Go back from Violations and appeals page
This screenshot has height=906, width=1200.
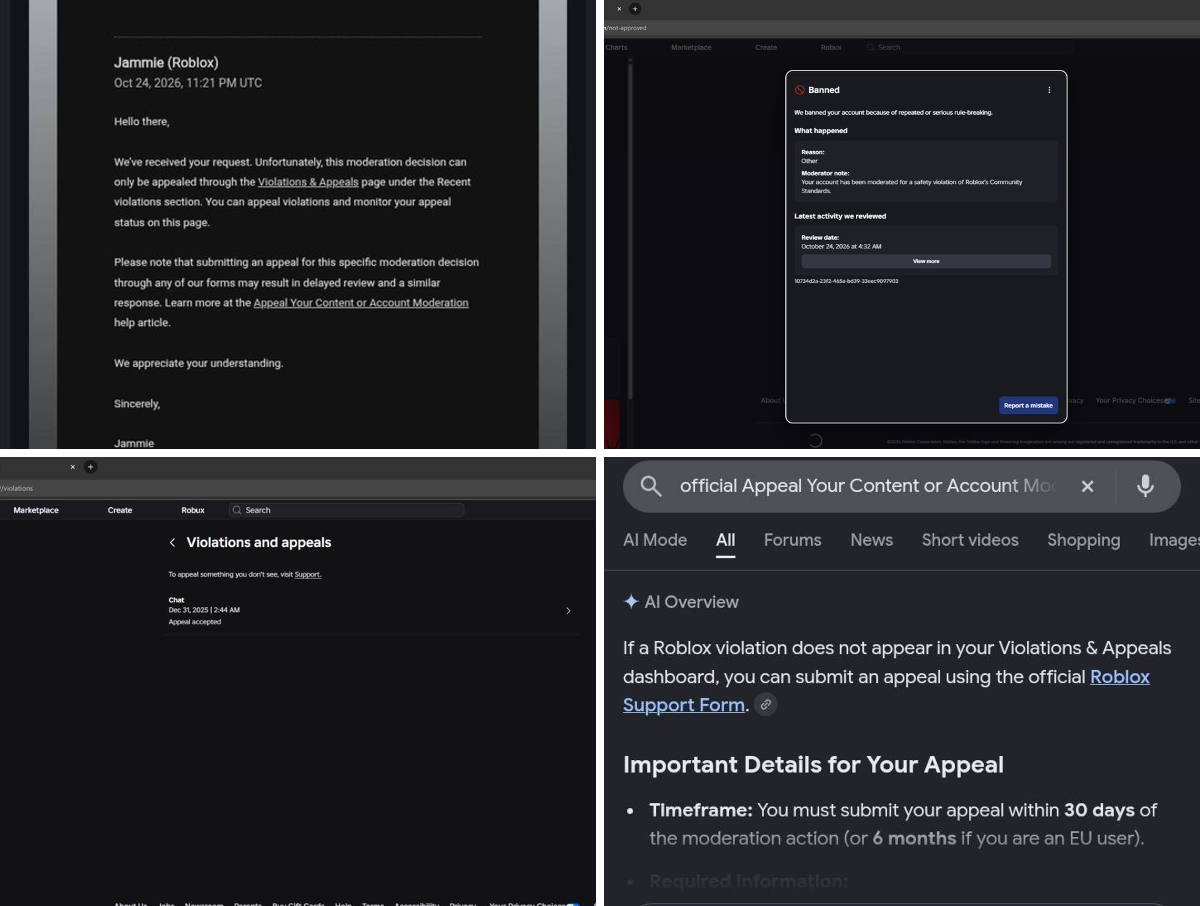(x=172, y=543)
